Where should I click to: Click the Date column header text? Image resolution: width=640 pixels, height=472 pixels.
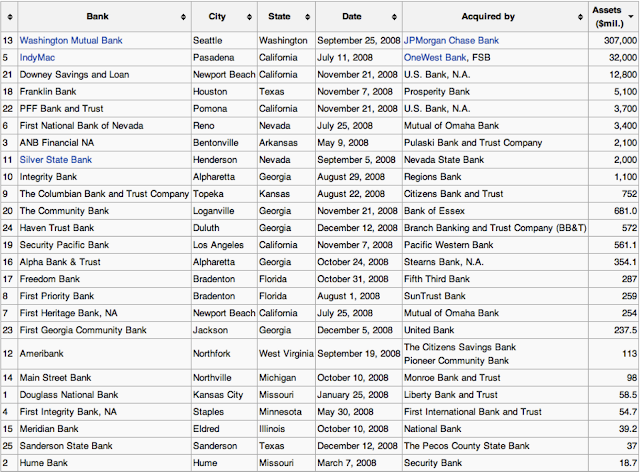coord(352,16)
